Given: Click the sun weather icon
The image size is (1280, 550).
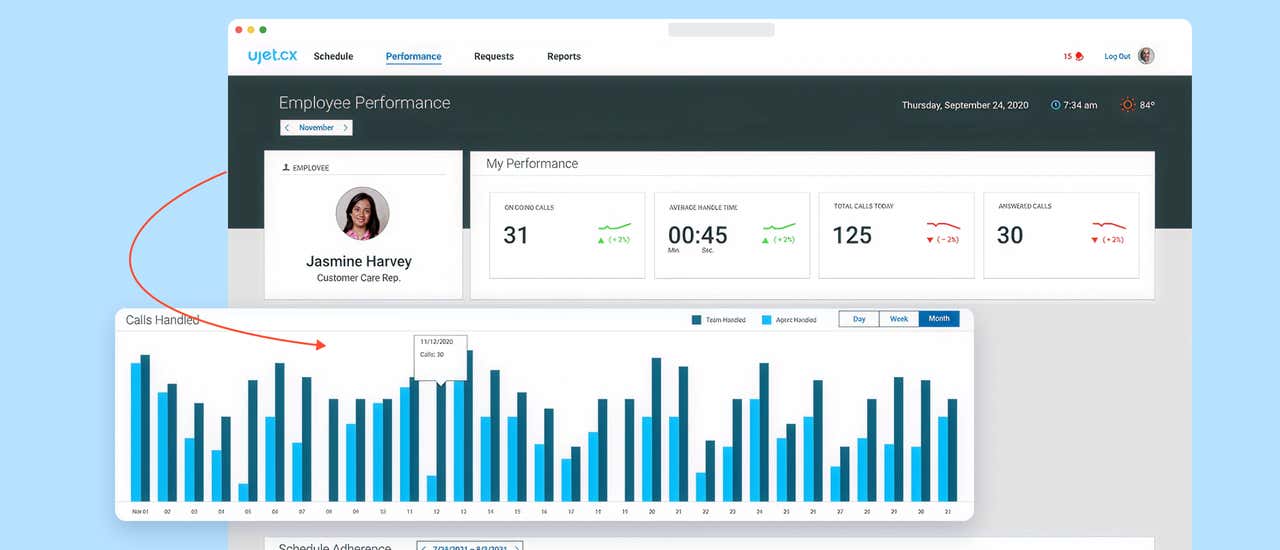Looking at the screenshot, I should tap(1128, 105).
